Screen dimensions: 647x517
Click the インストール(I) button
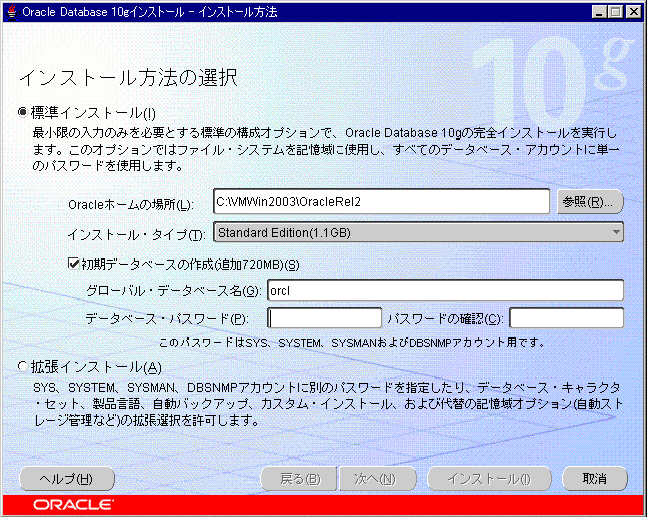pos(489,479)
